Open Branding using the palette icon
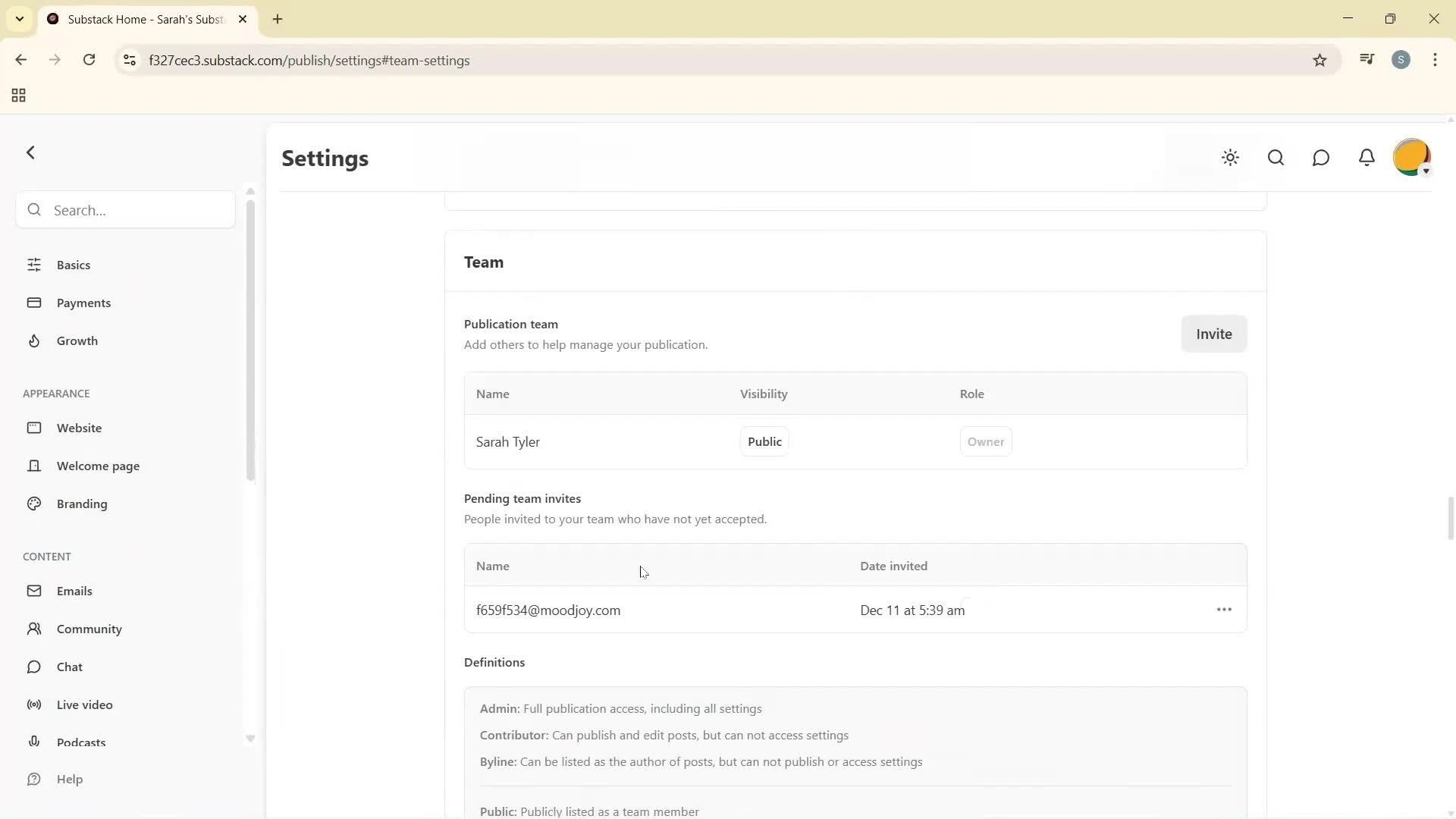This screenshot has height=819, width=1456. [x=34, y=504]
